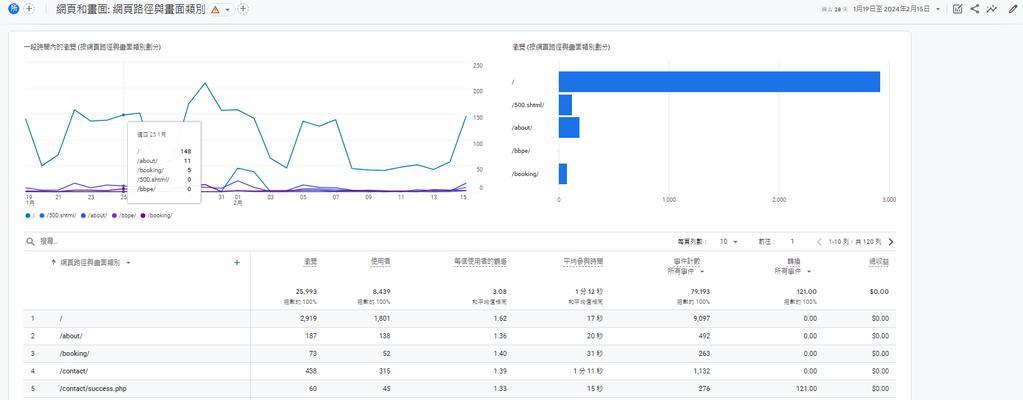Click '/contact/success.php' in table row 5

point(93,389)
